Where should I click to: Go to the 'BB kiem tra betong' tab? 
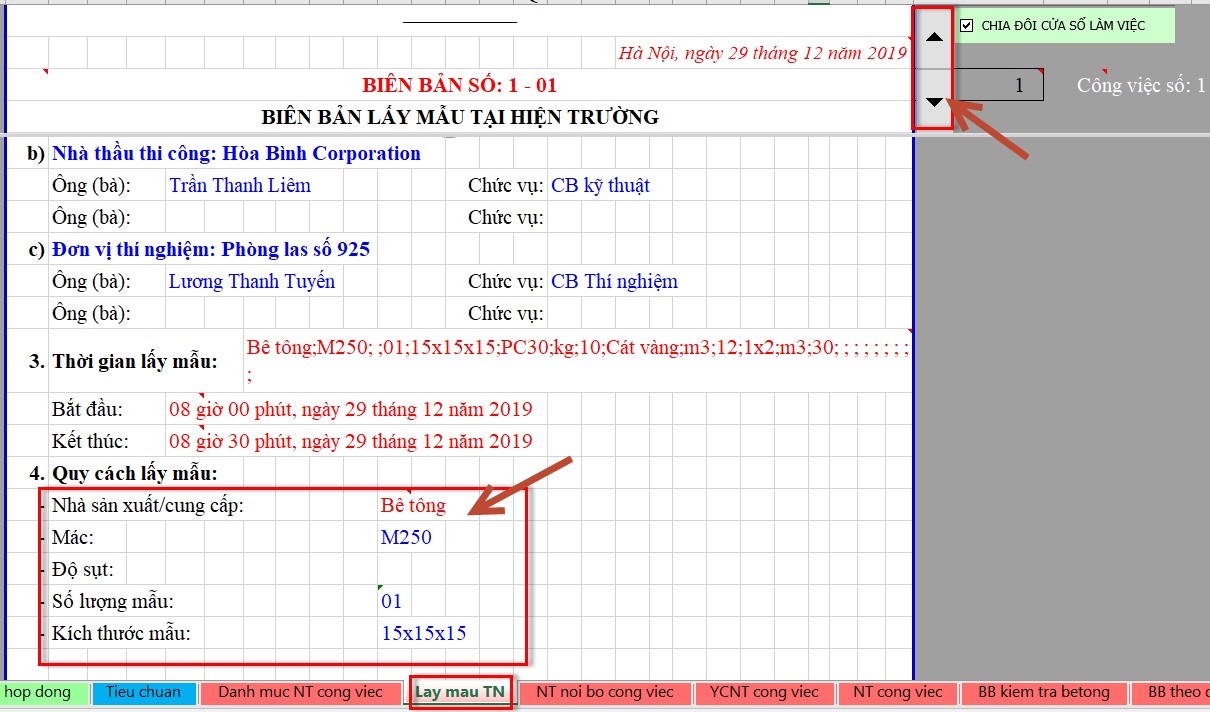coord(1043,692)
